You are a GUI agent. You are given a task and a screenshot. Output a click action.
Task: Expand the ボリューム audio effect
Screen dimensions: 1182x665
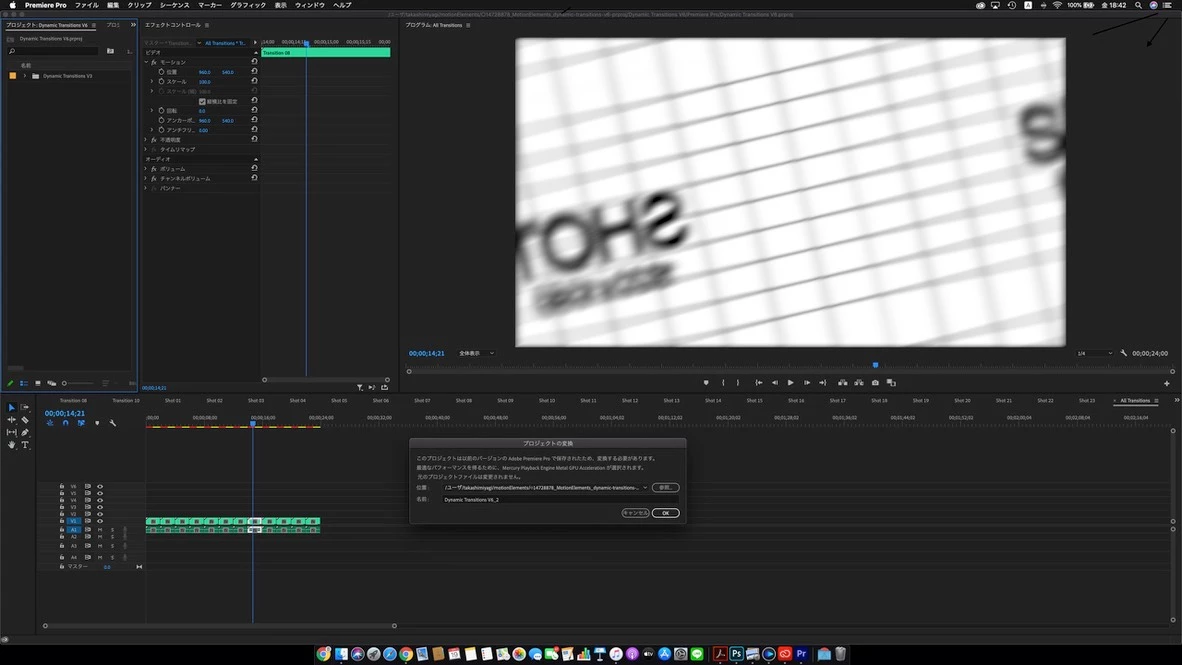tap(146, 169)
